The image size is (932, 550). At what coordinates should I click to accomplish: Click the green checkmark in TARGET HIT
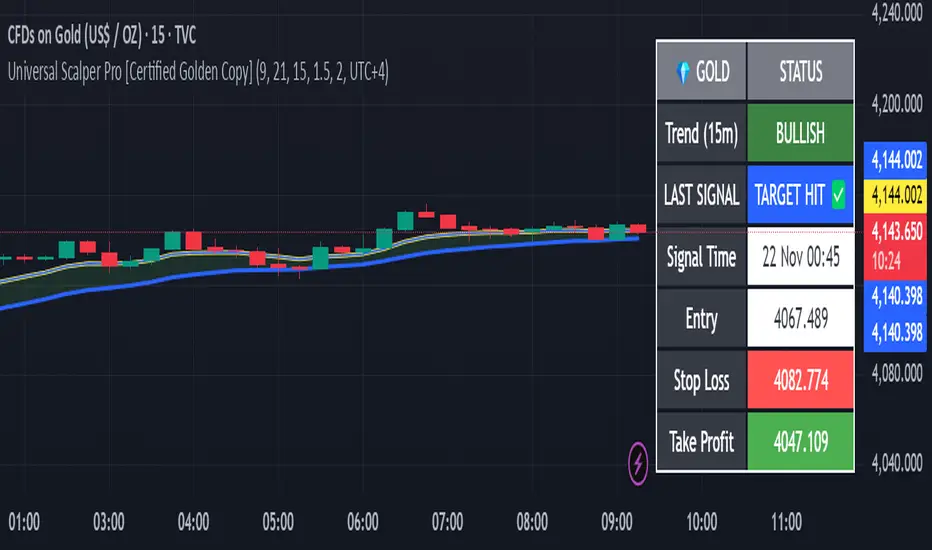tap(838, 194)
